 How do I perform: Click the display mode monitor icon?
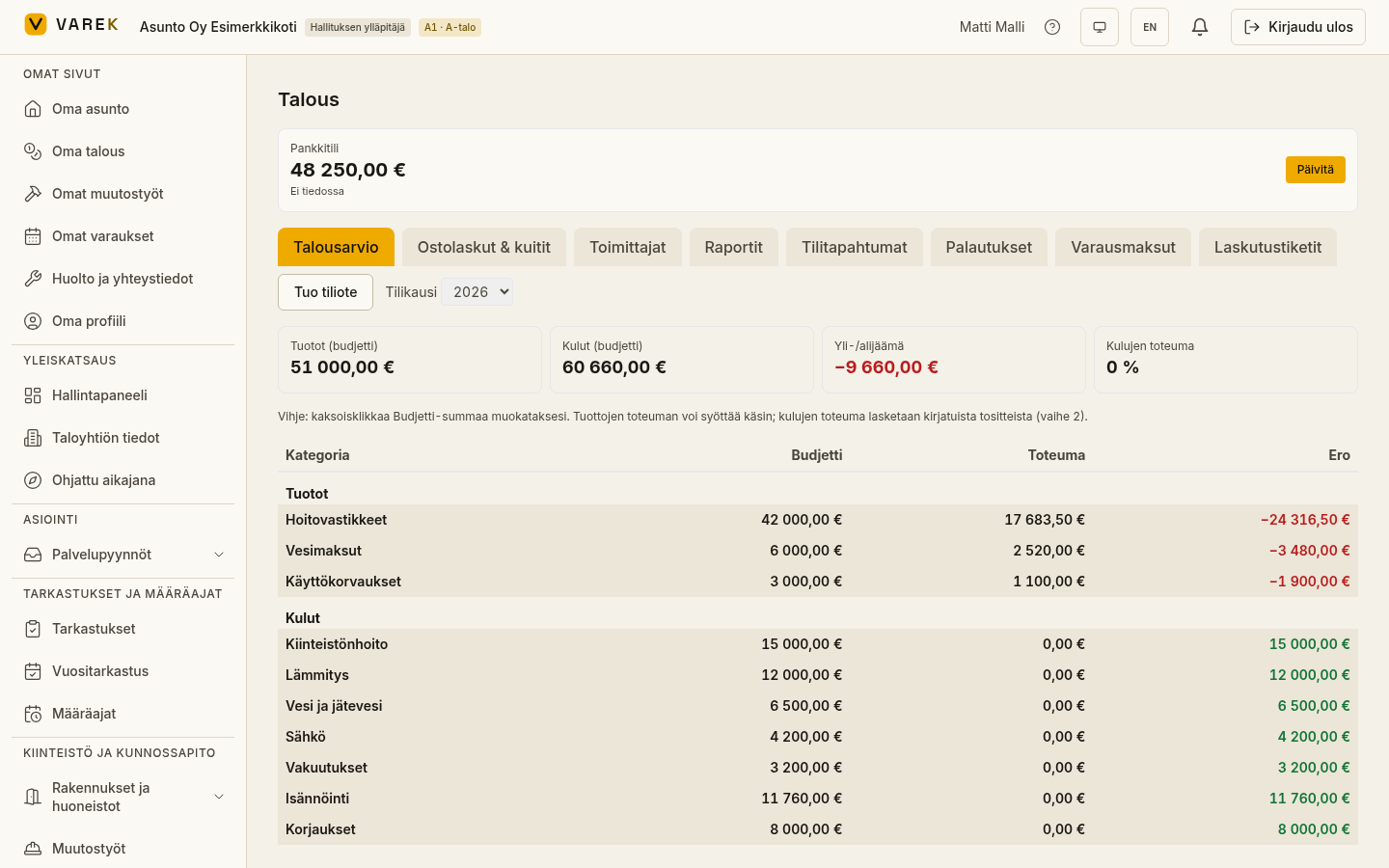click(x=1100, y=27)
